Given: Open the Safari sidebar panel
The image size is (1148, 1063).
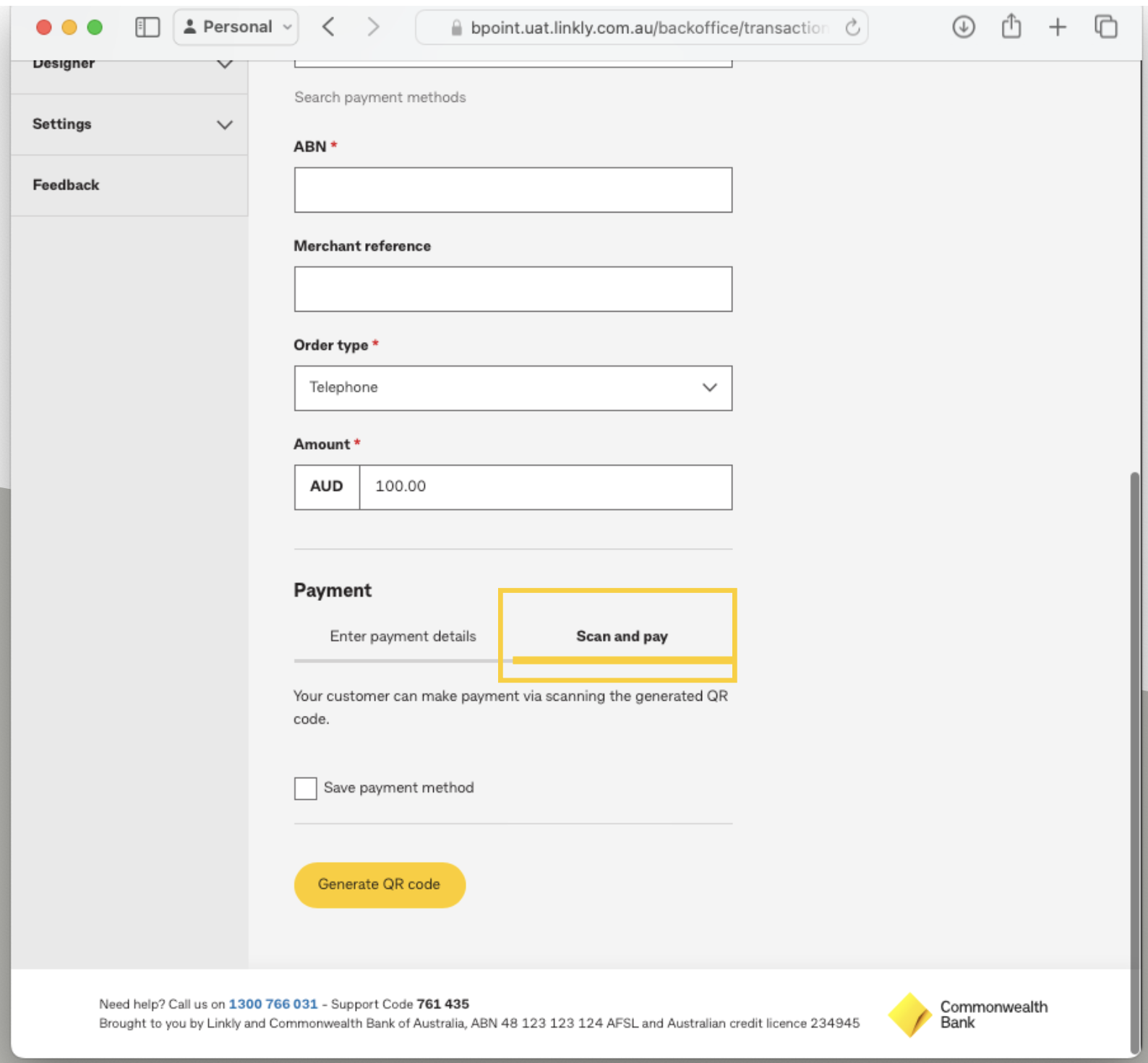Looking at the screenshot, I should click(x=147, y=27).
